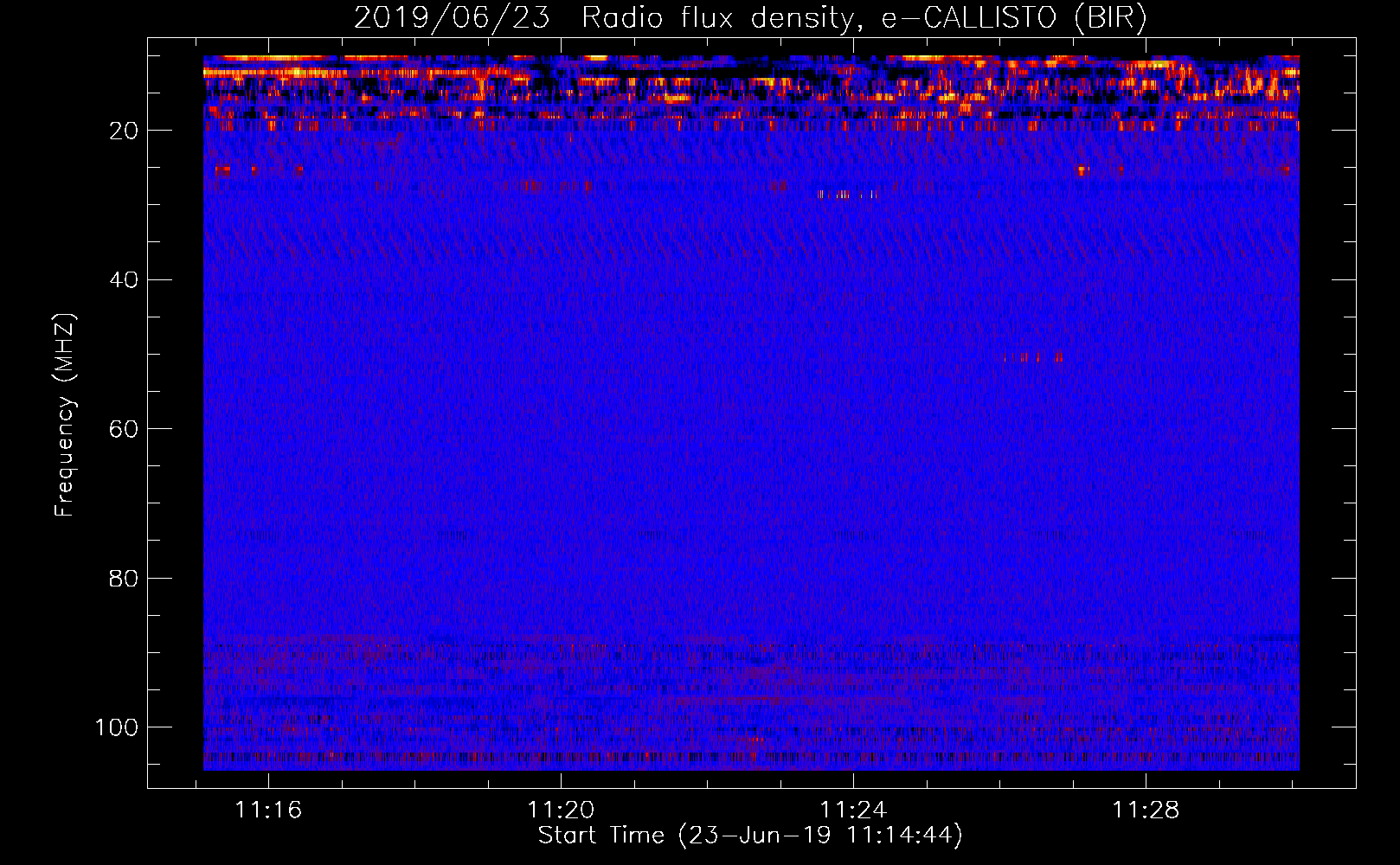Image resolution: width=1400 pixels, height=865 pixels.
Task: Click the '60' frequency tick label
Action: coord(124,429)
